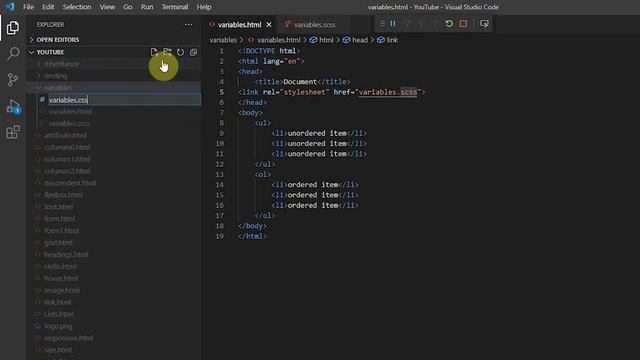
Task: Click the variables.html breadcrumb
Action: click(279, 40)
